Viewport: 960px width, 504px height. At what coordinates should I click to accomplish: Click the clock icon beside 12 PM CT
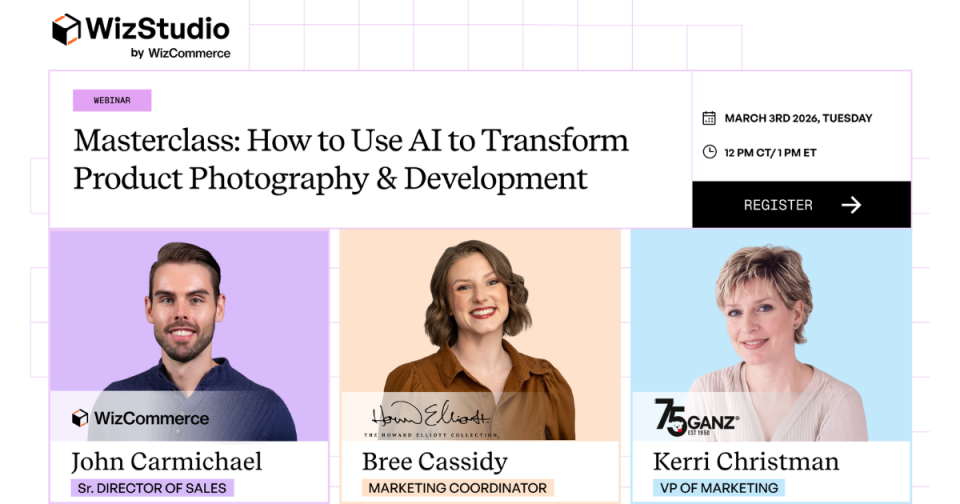pos(709,152)
